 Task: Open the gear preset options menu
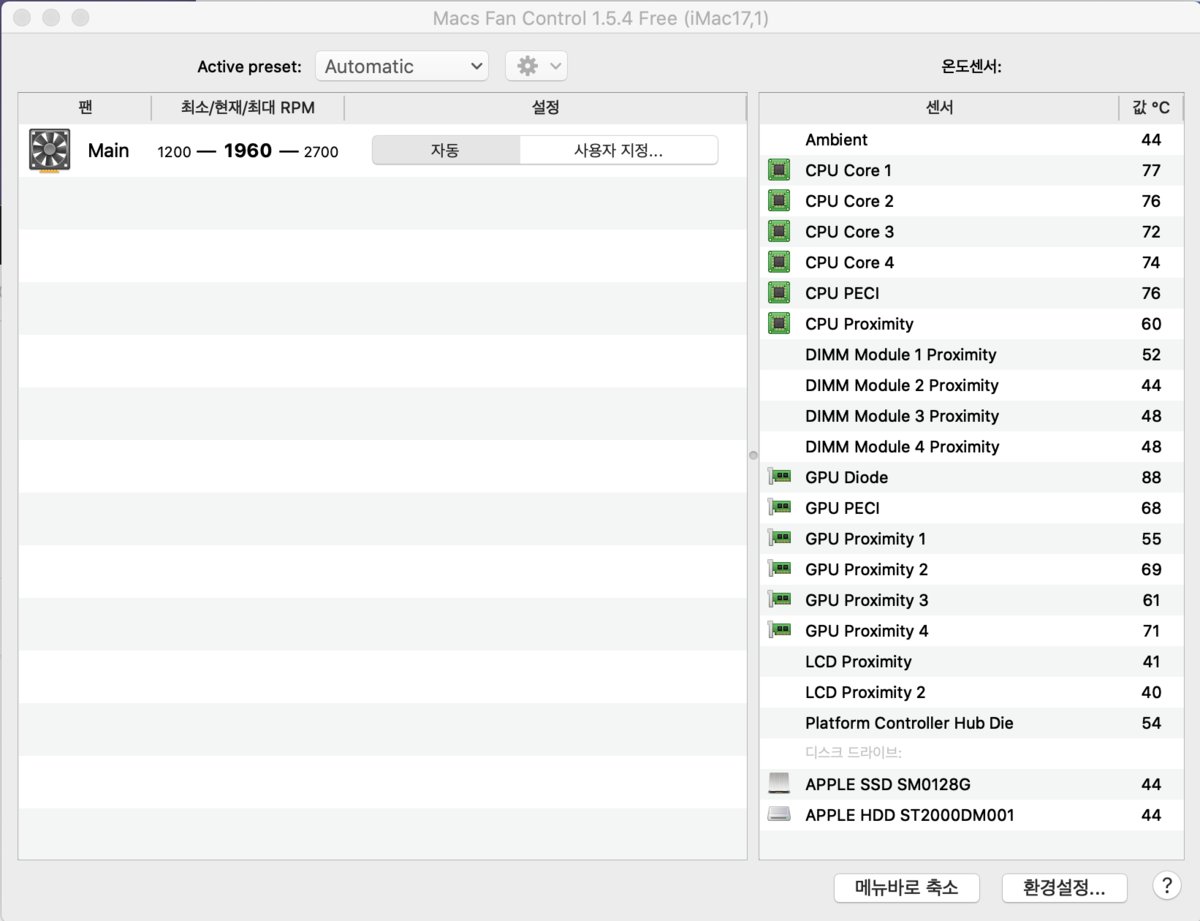pos(537,66)
